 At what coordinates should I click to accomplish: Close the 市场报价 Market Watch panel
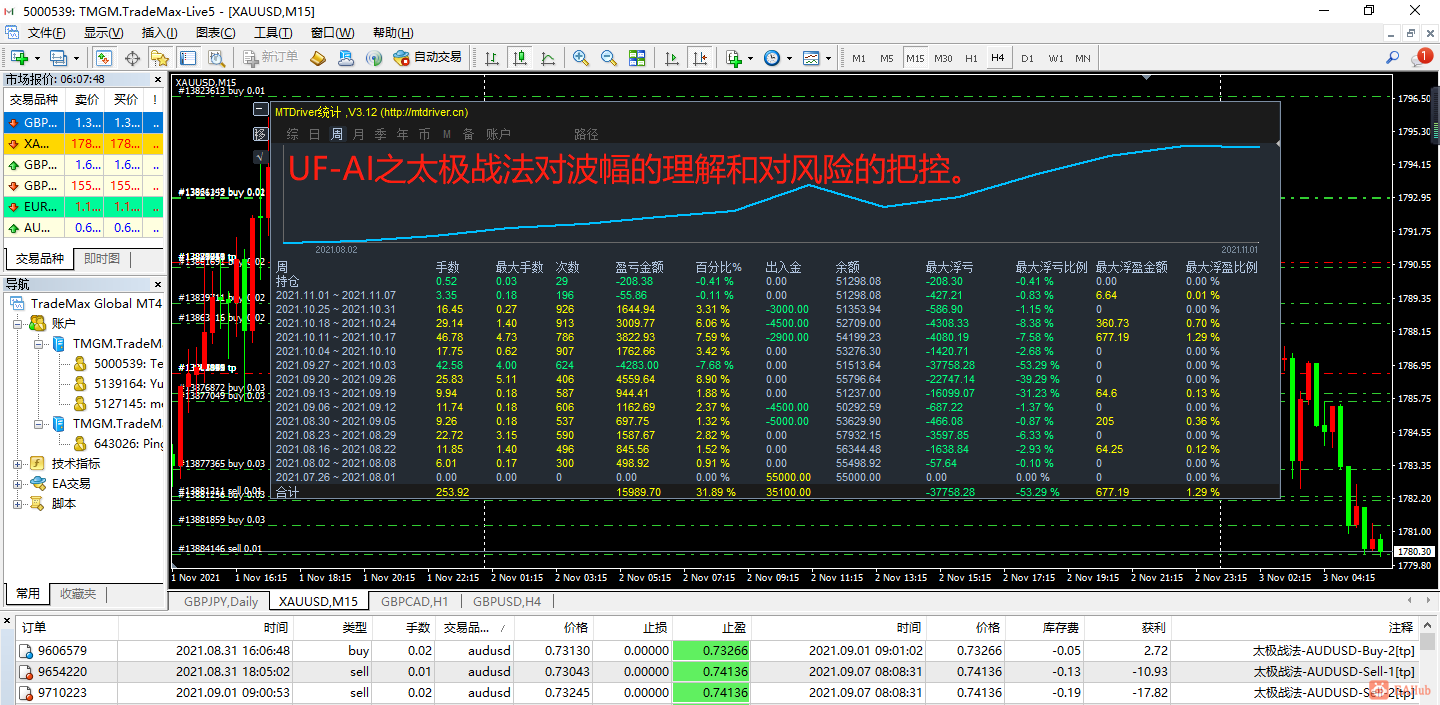pos(157,79)
